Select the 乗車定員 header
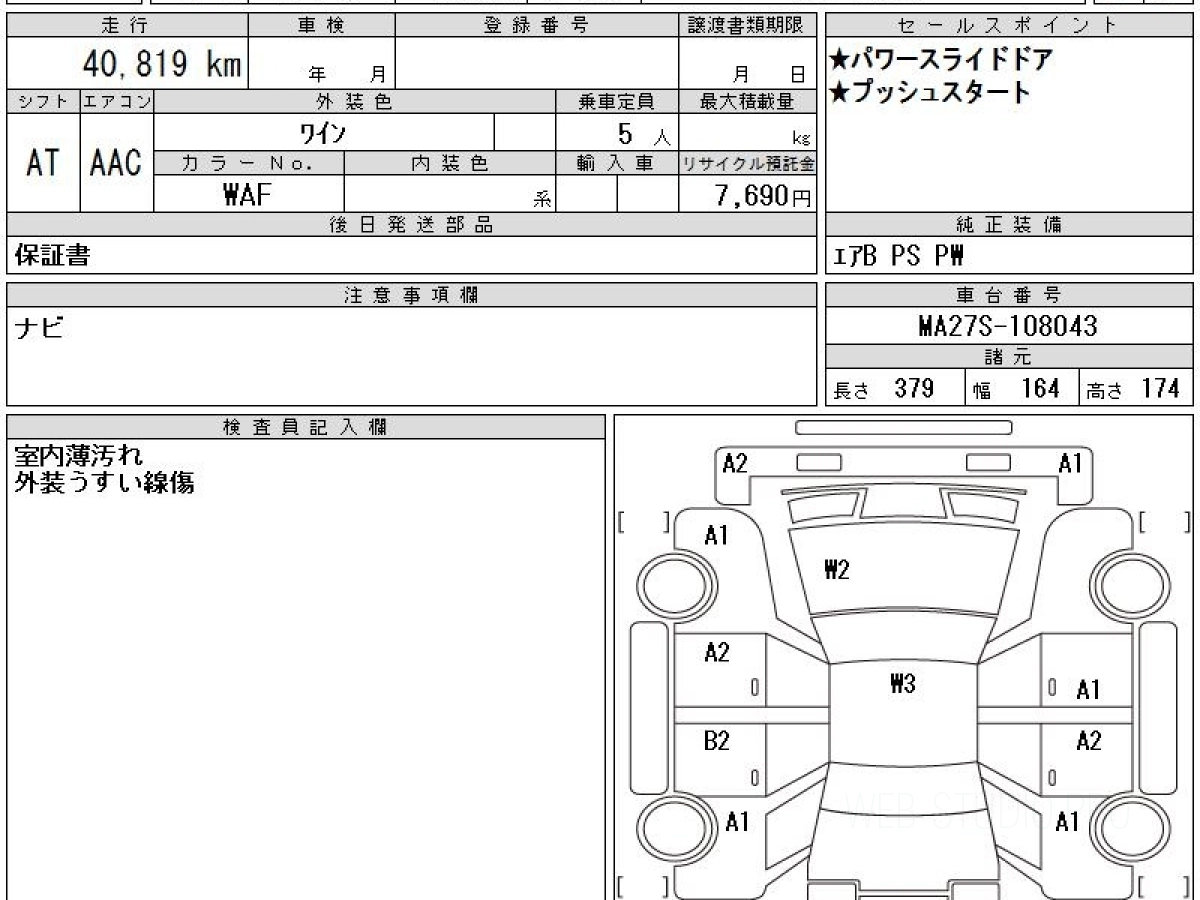The height and width of the screenshot is (900, 1200). 617,101
